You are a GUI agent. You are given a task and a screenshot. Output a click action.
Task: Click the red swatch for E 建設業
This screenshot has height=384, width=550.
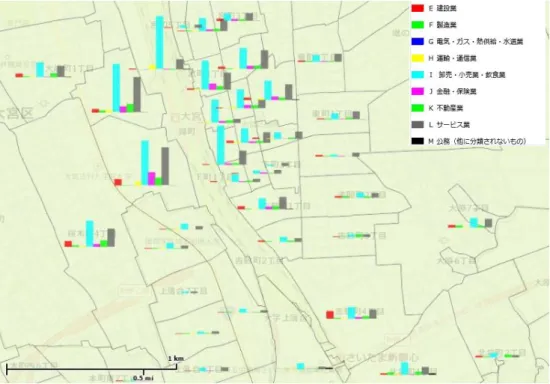[x=417, y=8]
